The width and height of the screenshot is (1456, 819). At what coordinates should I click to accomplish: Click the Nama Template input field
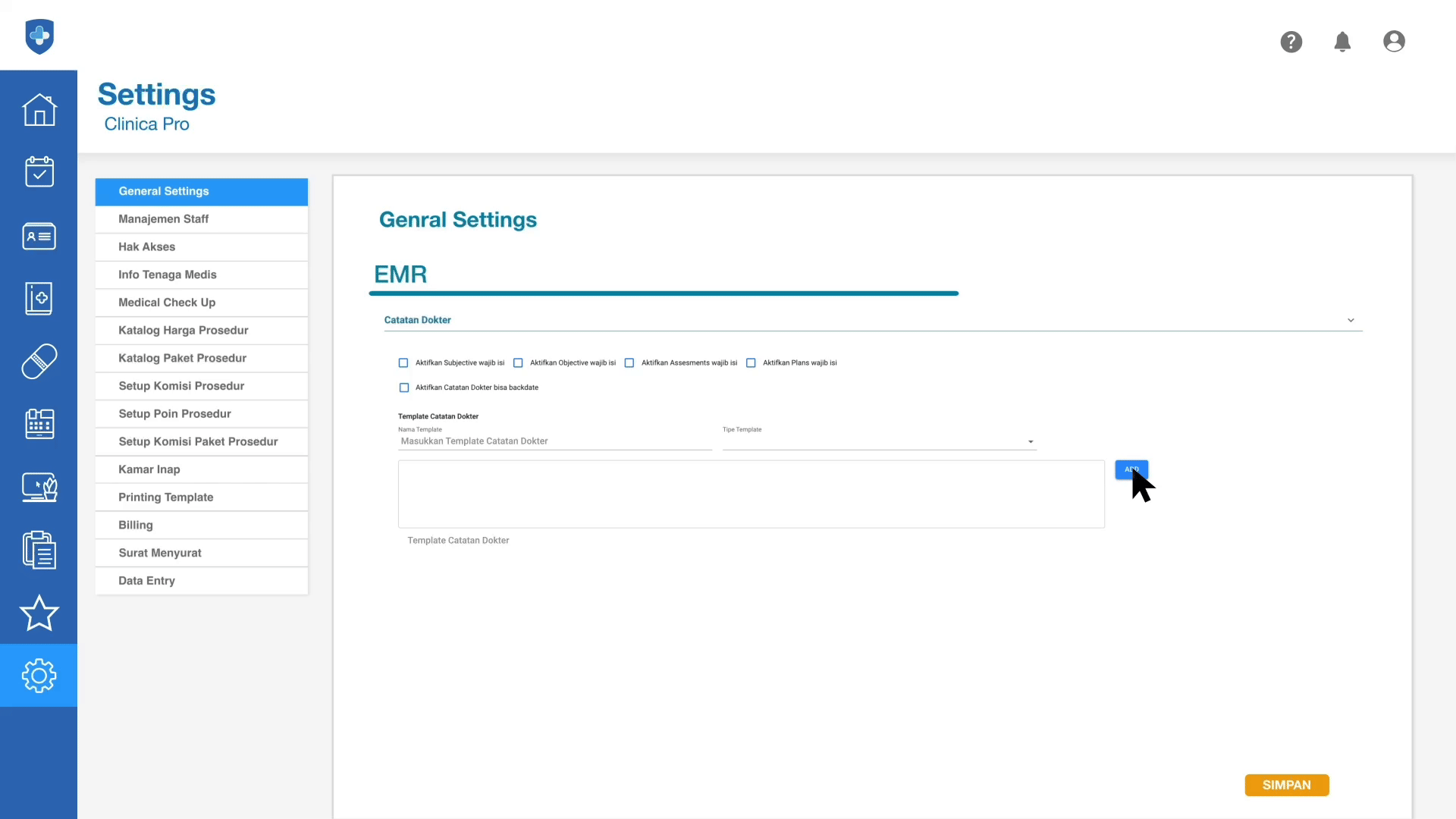click(554, 441)
